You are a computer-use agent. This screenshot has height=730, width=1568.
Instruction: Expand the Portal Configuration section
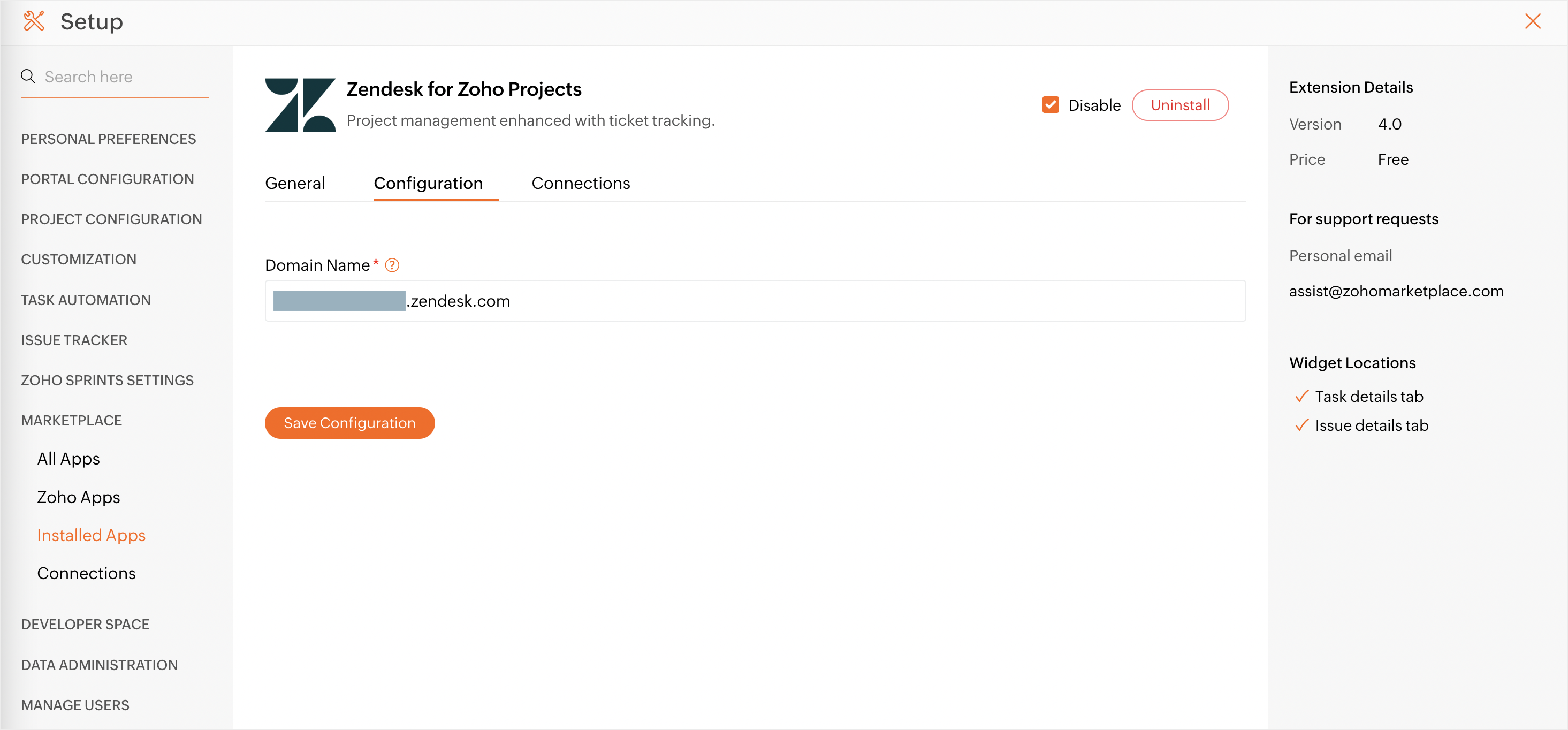pos(107,179)
